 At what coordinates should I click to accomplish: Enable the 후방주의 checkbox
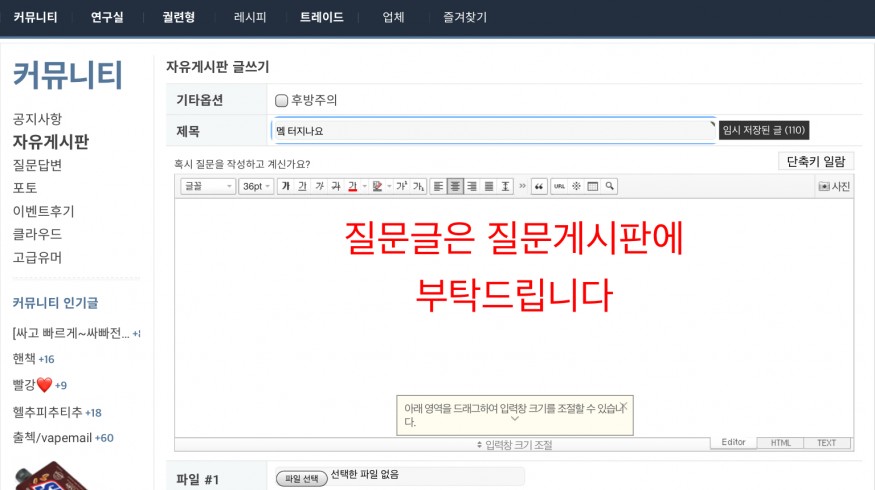(x=282, y=100)
